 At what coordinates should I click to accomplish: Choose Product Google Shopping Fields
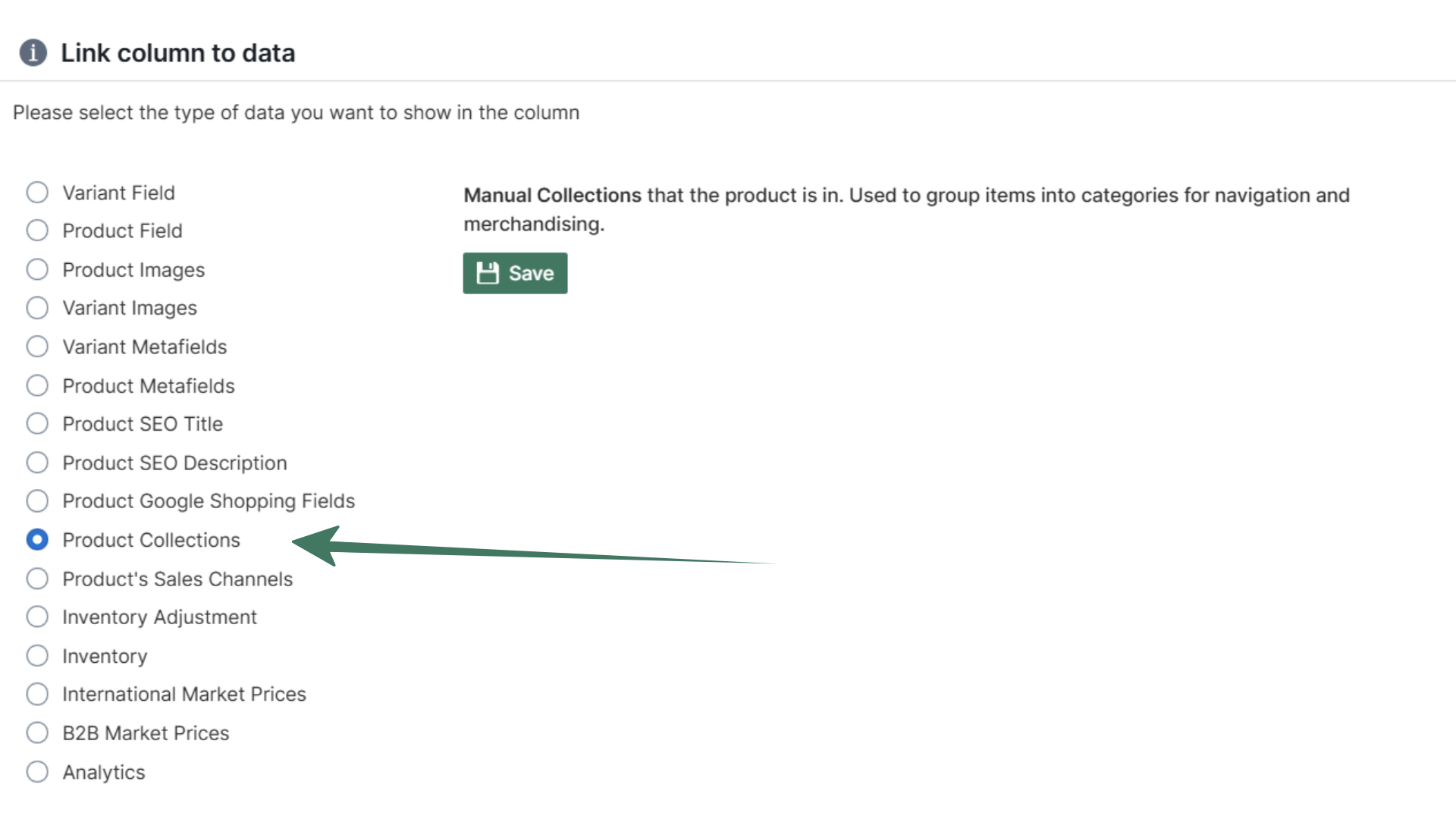pyautogui.click(x=37, y=500)
